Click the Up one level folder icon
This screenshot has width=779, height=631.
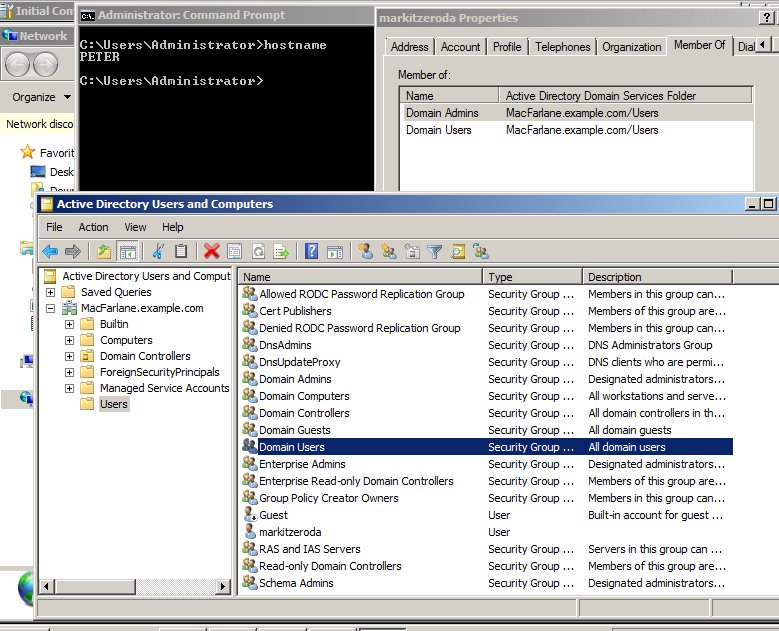(x=104, y=251)
